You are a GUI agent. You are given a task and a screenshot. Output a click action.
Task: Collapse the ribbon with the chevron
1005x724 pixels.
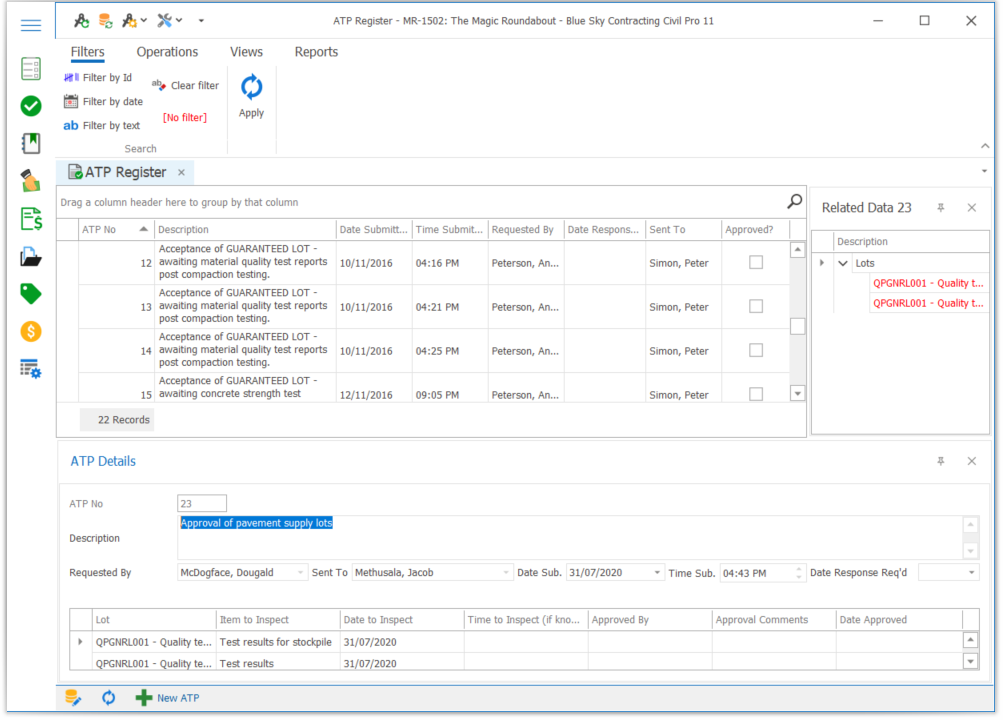[984, 146]
